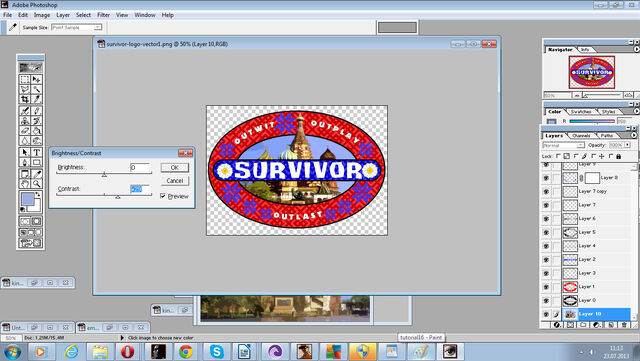The image size is (640, 361).
Task: Select the Lasso tool
Action: 25,89
